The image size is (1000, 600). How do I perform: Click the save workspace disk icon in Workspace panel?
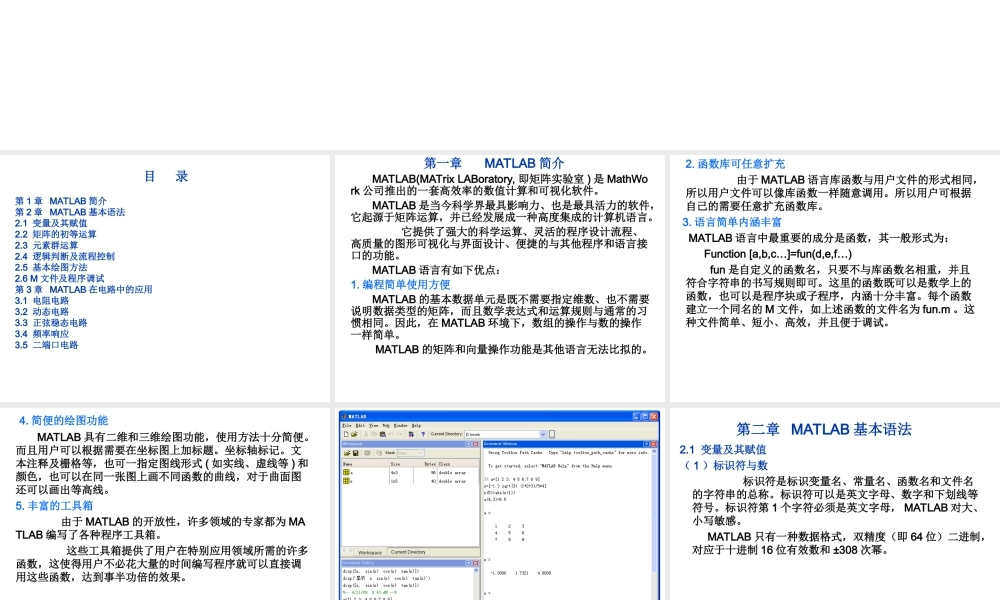click(356, 453)
